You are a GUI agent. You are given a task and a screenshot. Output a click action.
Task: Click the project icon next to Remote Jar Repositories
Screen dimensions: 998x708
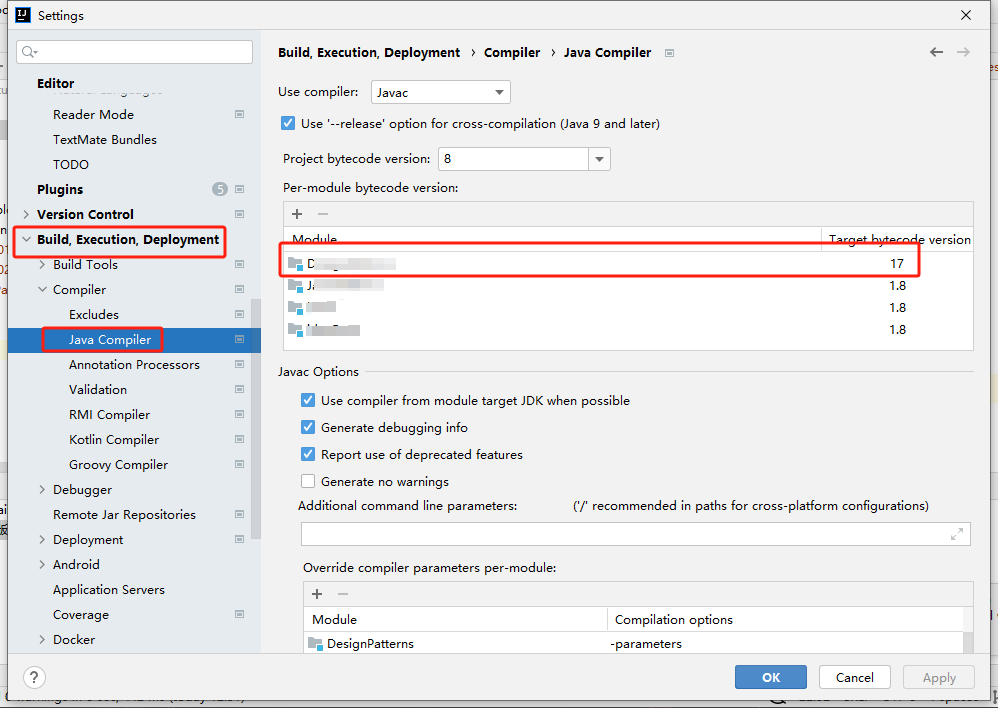[x=239, y=514]
